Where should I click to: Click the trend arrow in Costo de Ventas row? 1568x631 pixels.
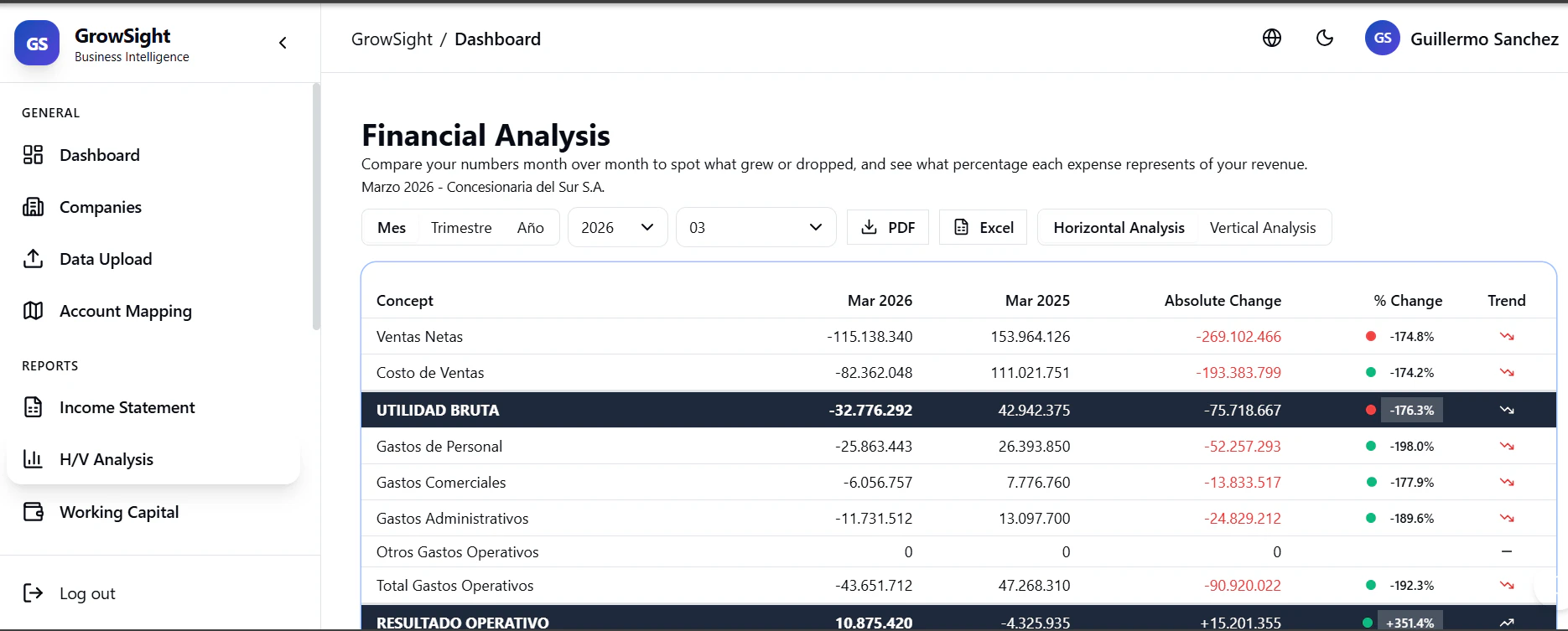(x=1507, y=372)
